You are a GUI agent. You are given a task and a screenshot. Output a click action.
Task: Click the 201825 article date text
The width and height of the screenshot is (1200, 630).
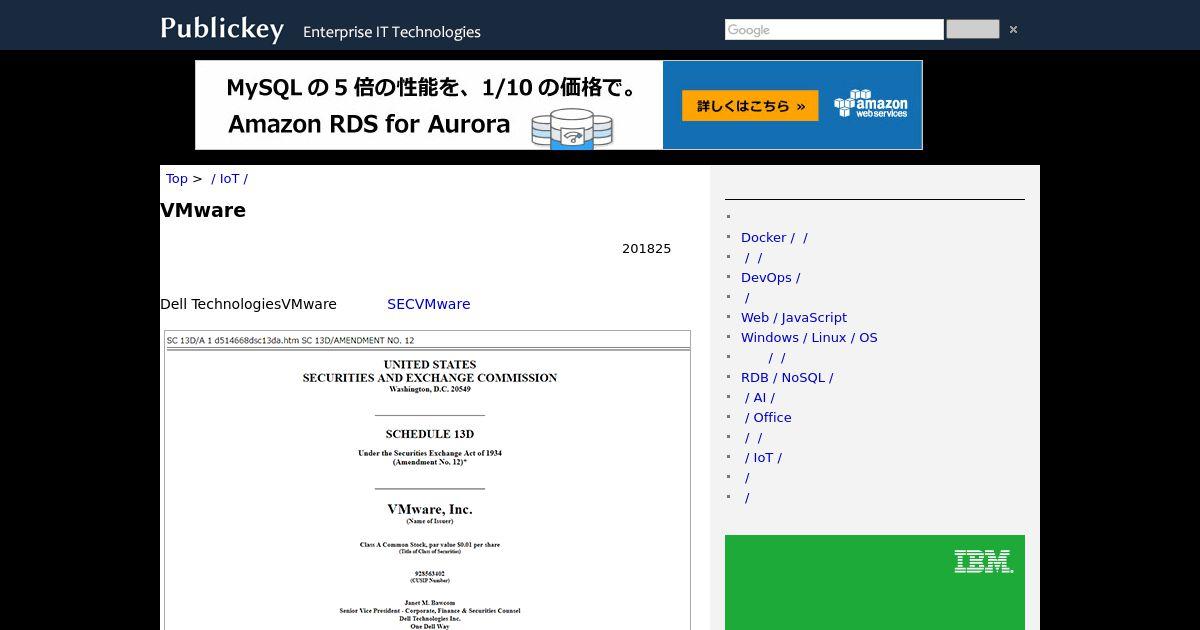click(647, 249)
